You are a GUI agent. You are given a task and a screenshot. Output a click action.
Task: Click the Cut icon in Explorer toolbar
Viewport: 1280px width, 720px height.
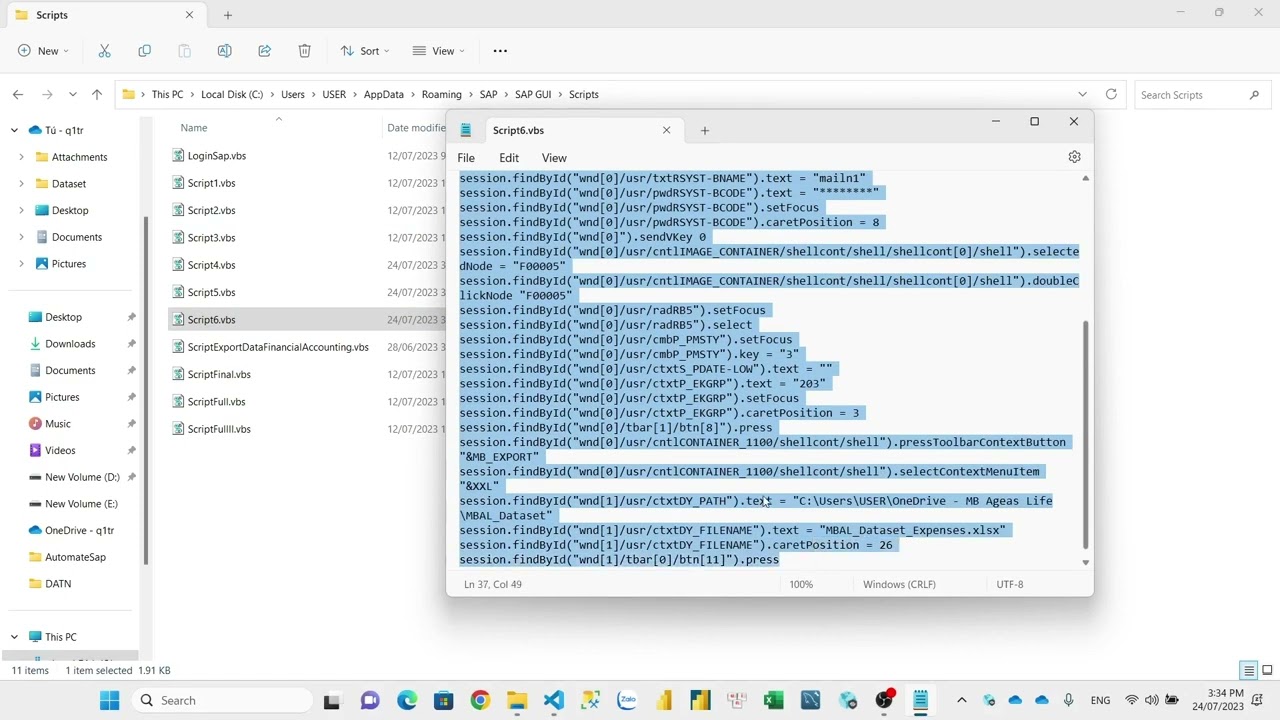pyautogui.click(x=104, y=51)
